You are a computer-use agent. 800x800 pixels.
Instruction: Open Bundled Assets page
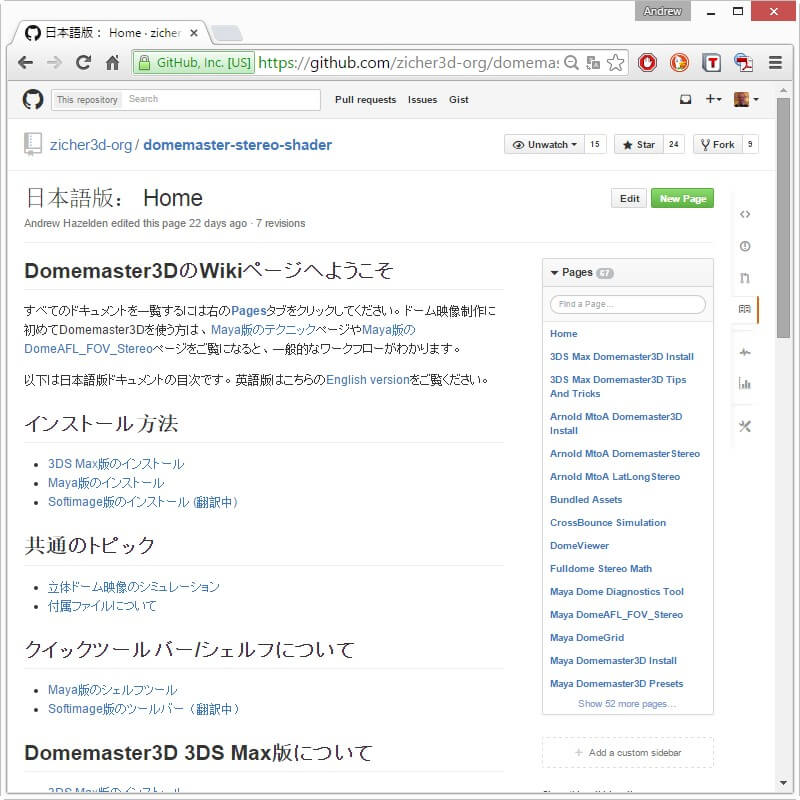click(x=586, y=499)
